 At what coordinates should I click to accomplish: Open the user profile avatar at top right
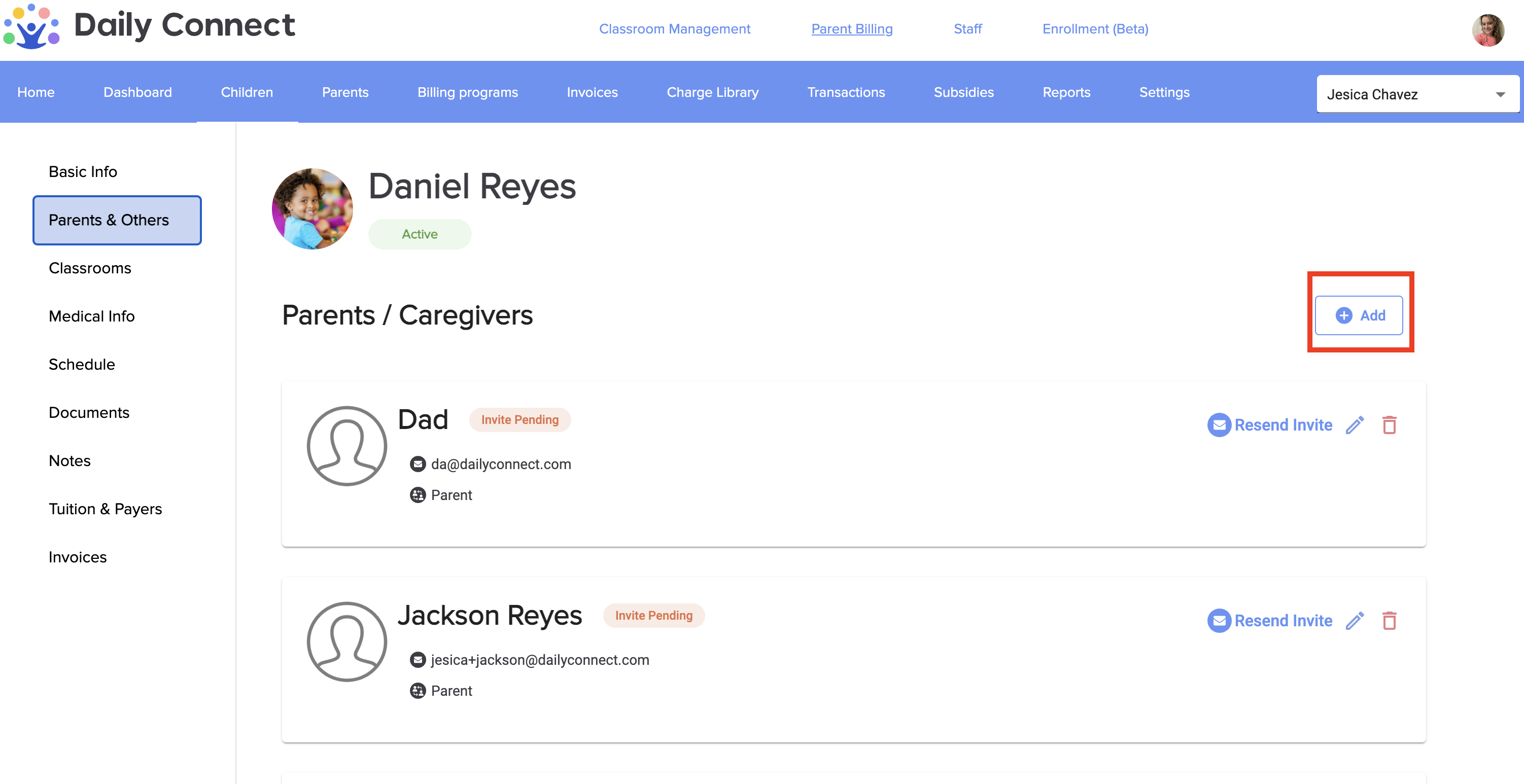[1487, 30]
